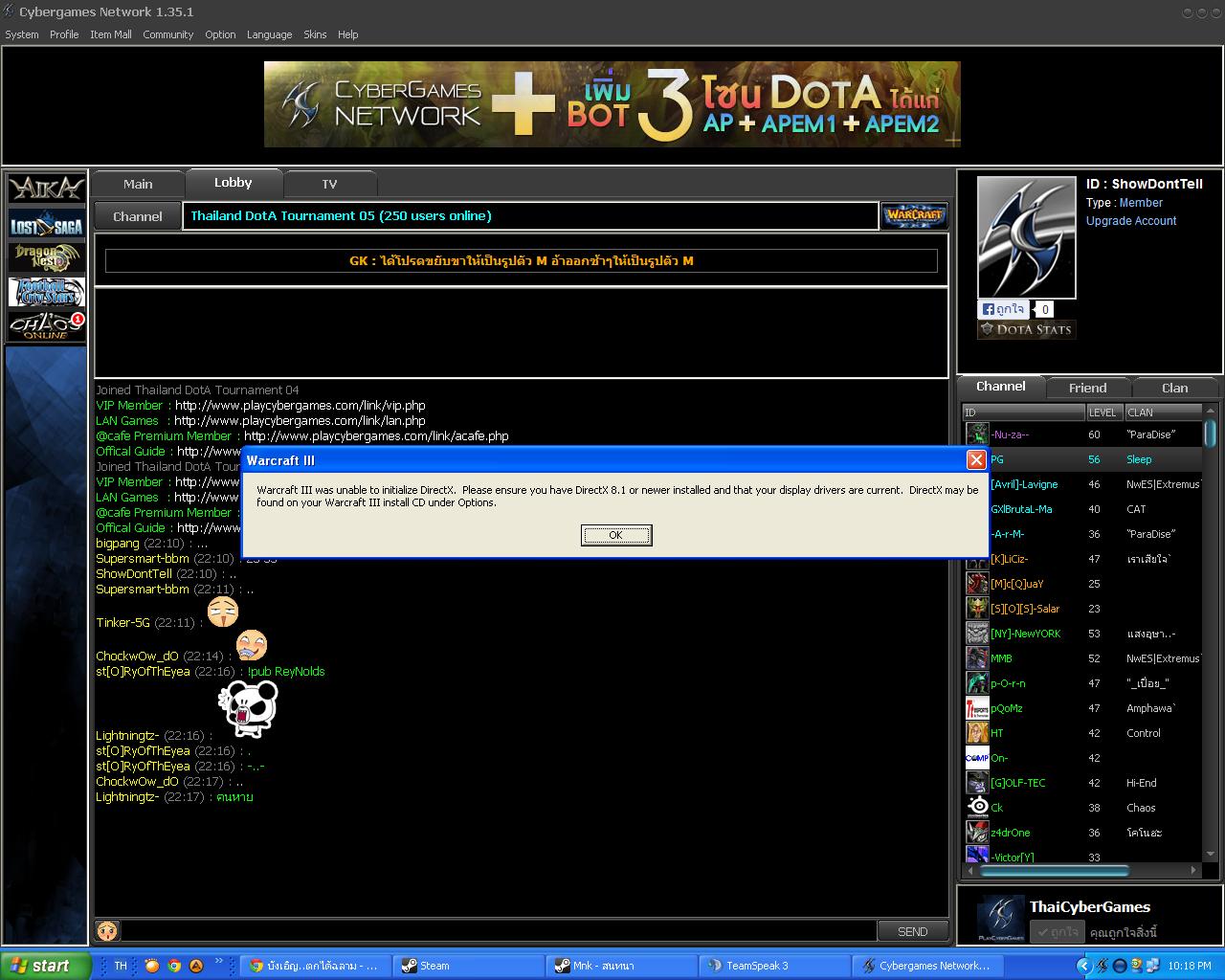Open the Help menu
1225x980 pixels.
348,34
